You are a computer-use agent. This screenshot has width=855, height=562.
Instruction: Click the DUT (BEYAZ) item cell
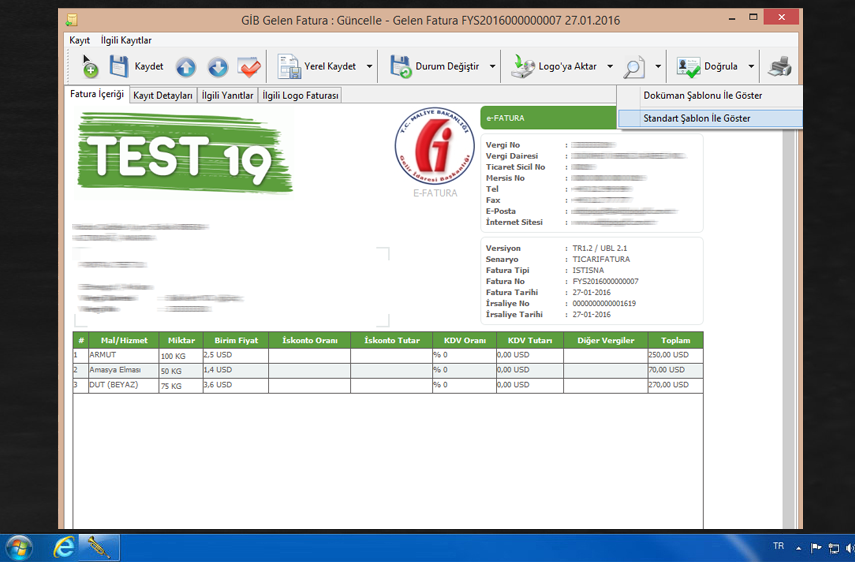click(x=123, y=385)
